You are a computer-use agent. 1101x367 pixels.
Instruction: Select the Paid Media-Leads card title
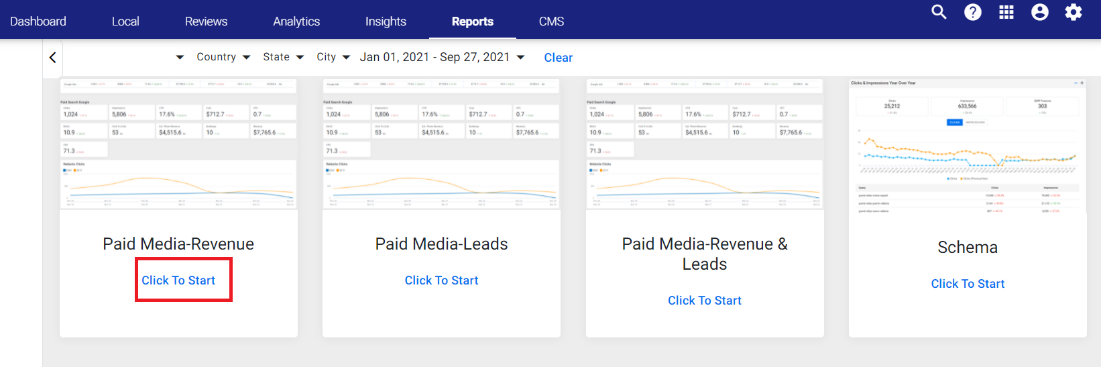442,243
